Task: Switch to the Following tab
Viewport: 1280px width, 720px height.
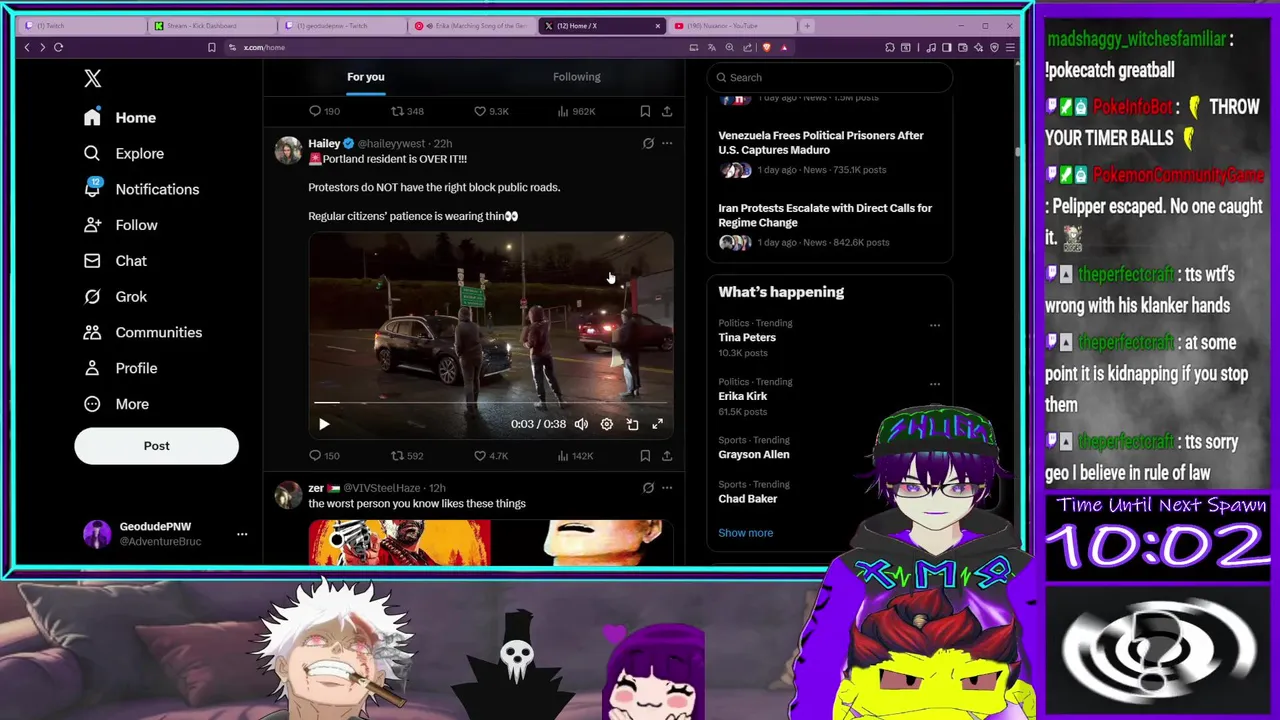Action: pyautogui.click(x=577, y=77)
